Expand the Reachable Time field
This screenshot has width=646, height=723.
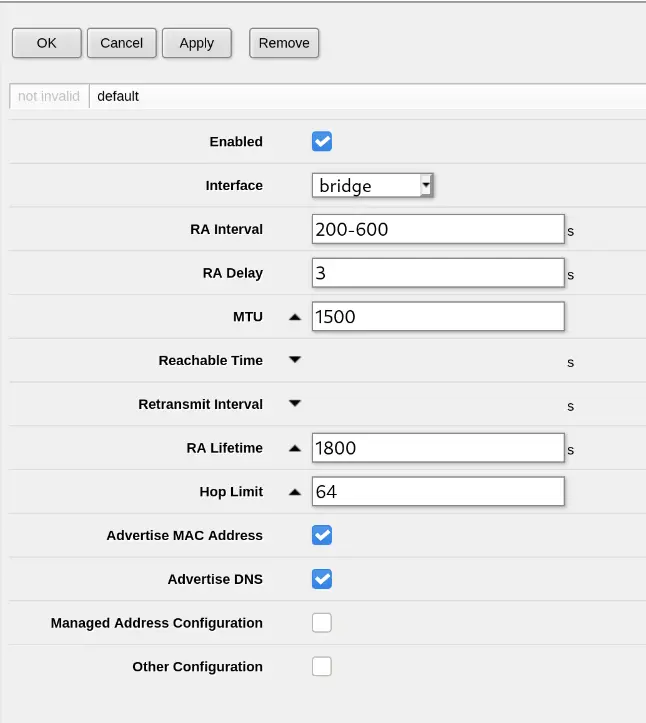(295, 360)
